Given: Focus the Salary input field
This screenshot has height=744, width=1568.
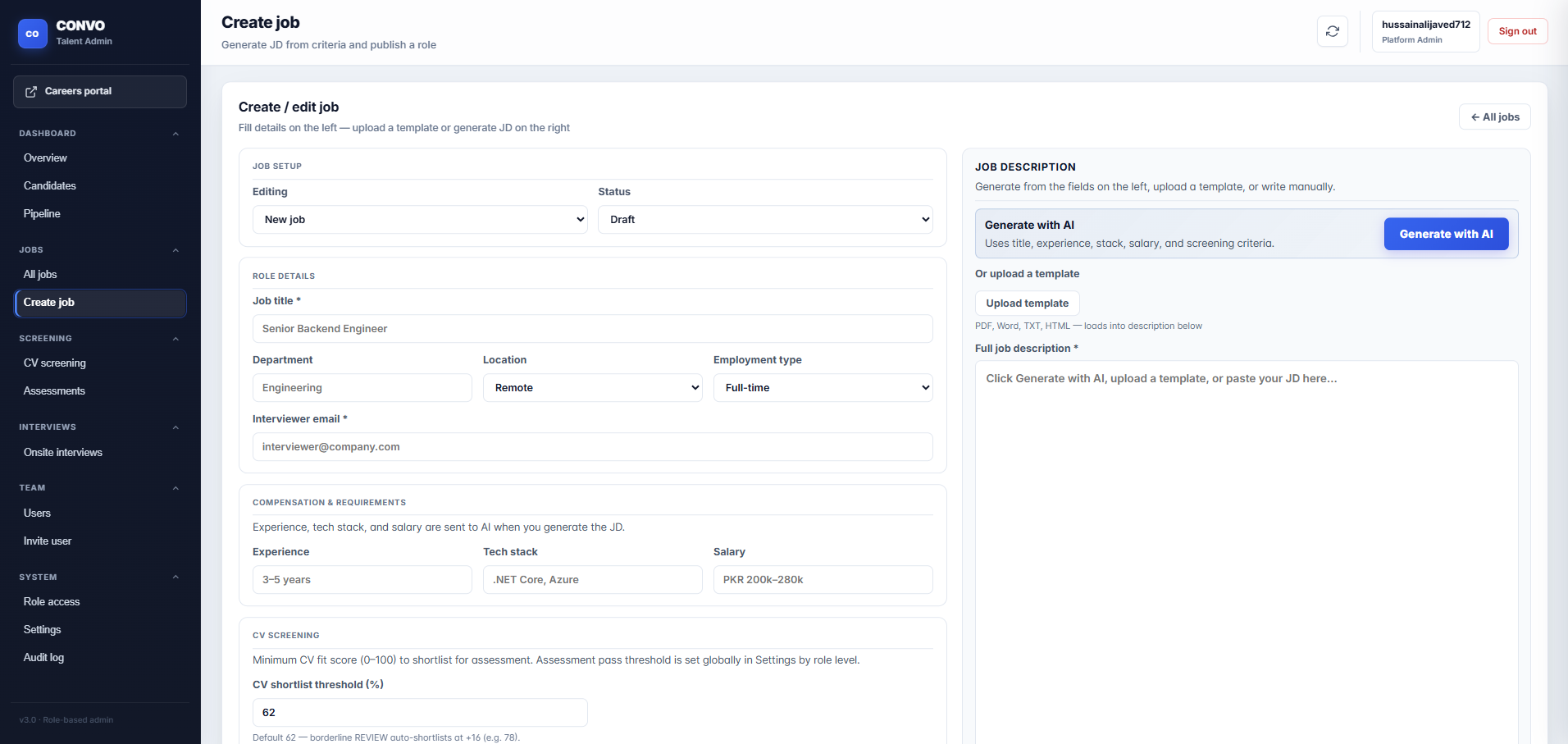Looking at the screenshot, I should click(x=823, y=579).
